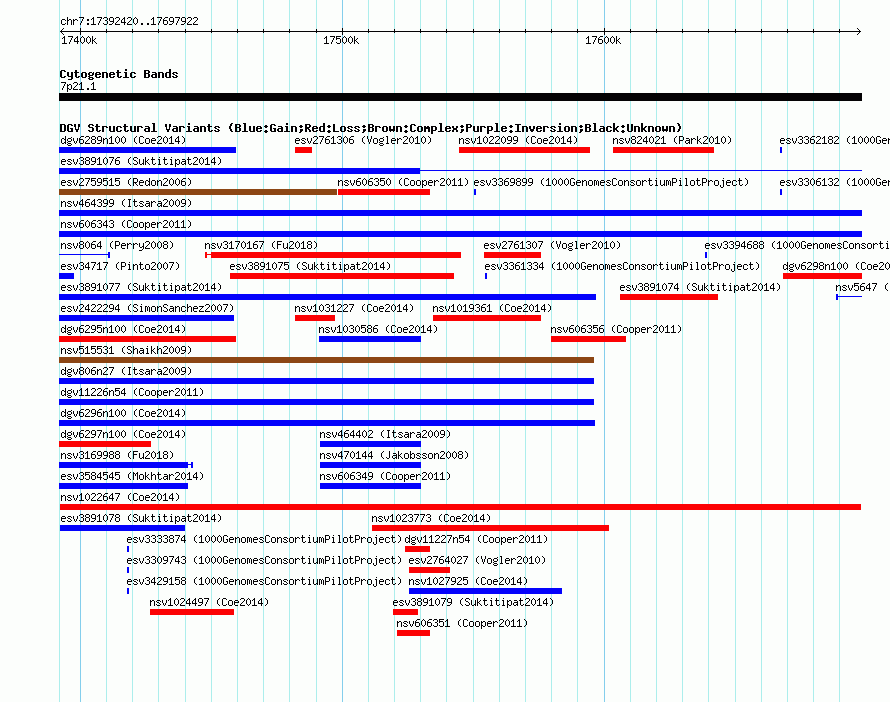Click esv2761307 (Vogler2010) label
This screenshot has height=702, width=890.
[x=552, y=245]
